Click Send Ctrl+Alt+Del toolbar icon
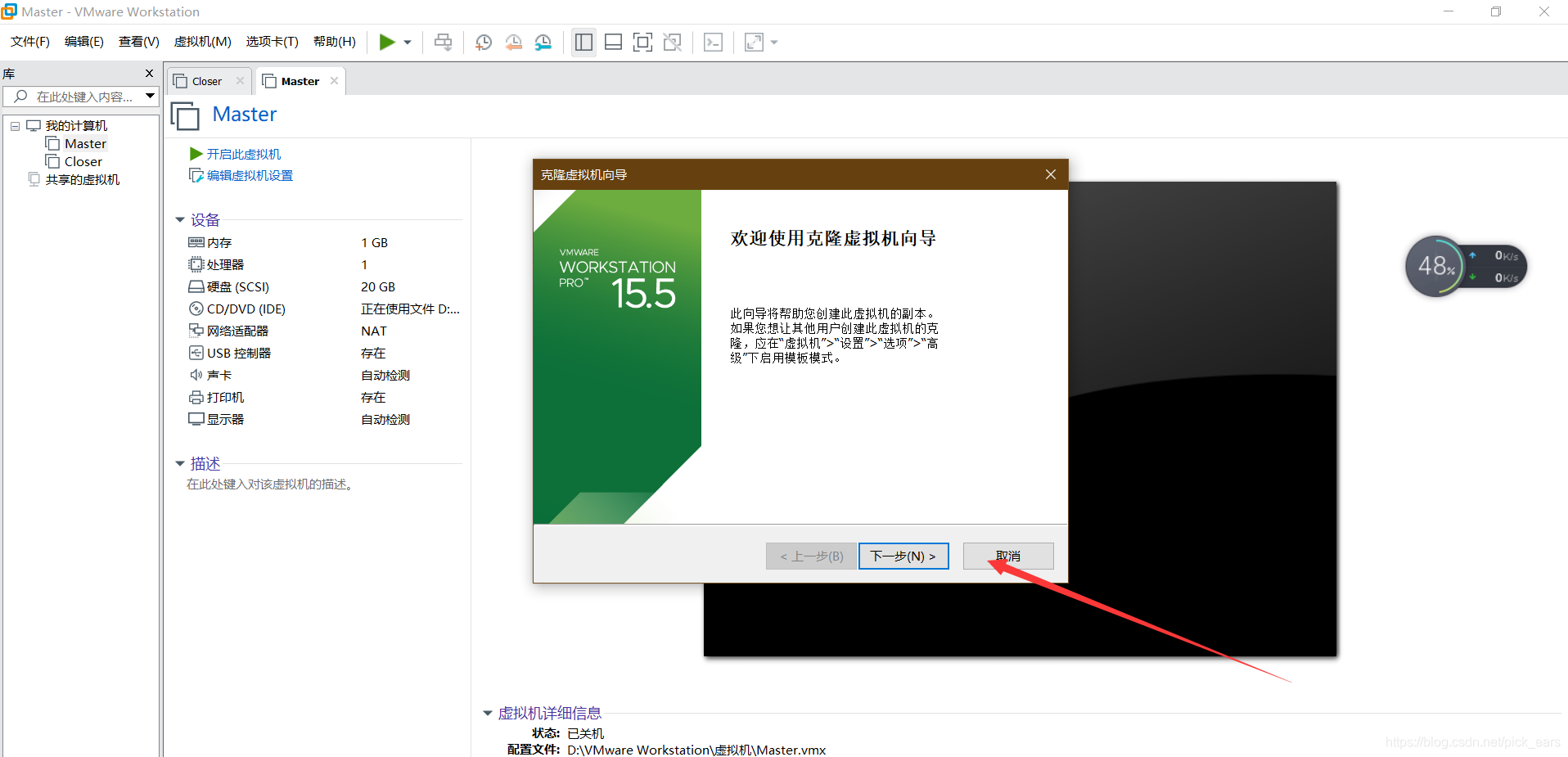The image size is (1568, 757). (443, 42)
